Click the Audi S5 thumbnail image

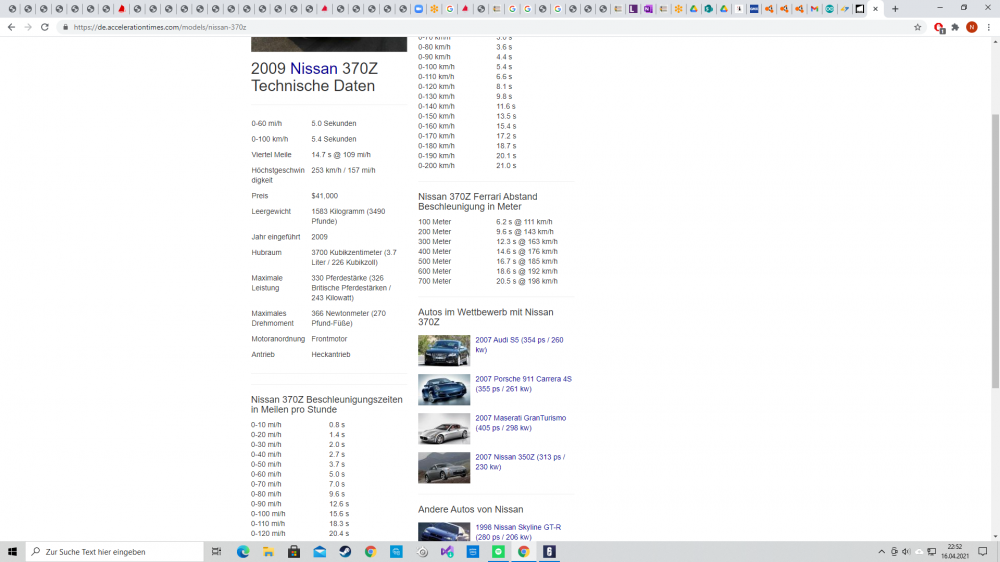[x=444, y=350]
